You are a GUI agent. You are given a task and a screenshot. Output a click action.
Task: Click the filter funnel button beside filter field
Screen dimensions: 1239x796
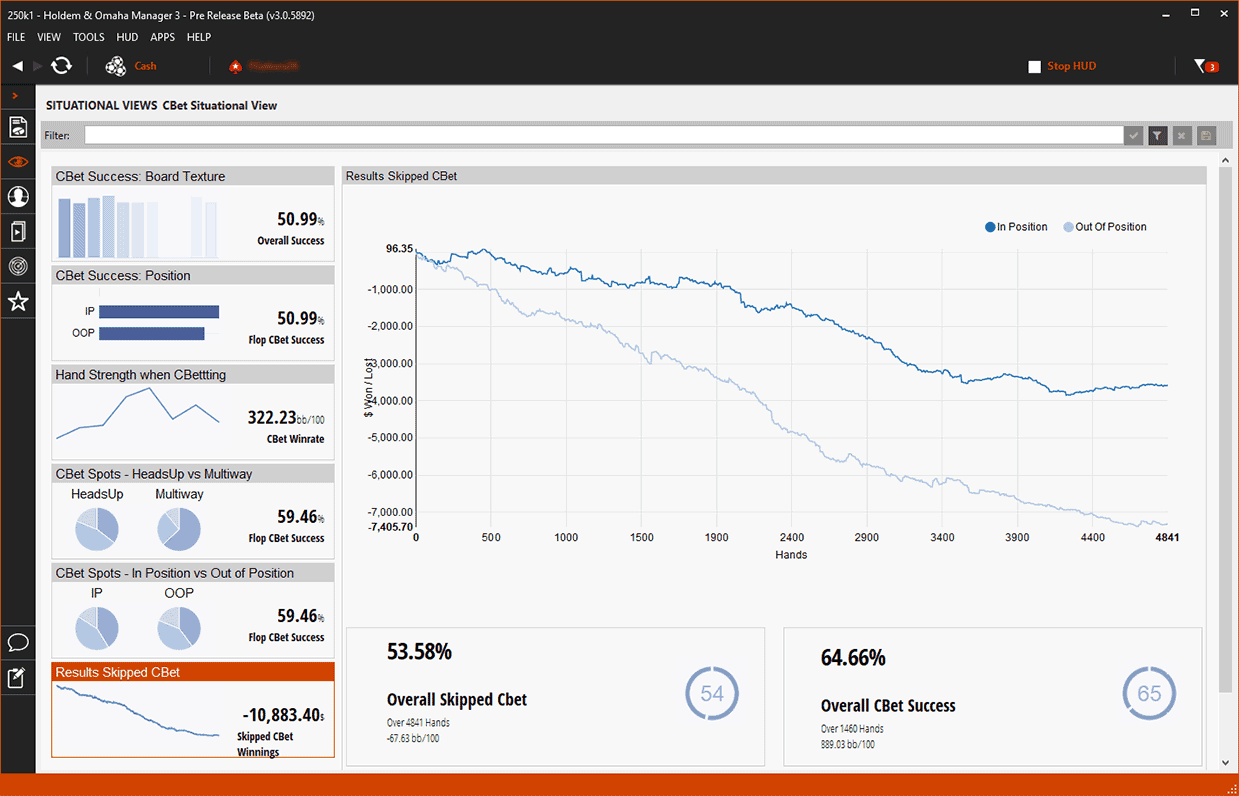(1158, 135)
